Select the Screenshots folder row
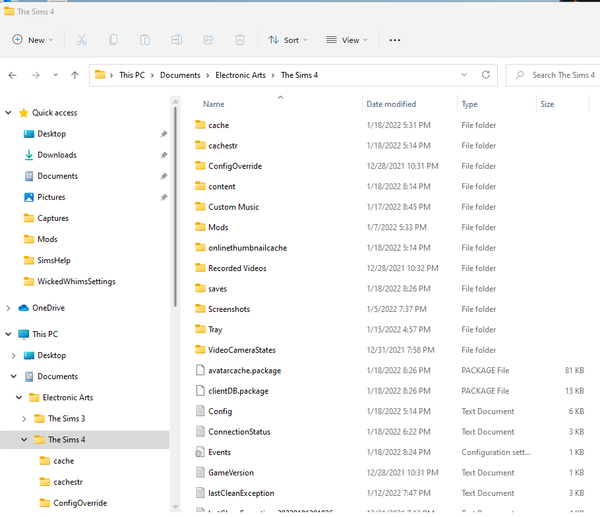This screenshot has height=517, width=600. click(390, 309)
